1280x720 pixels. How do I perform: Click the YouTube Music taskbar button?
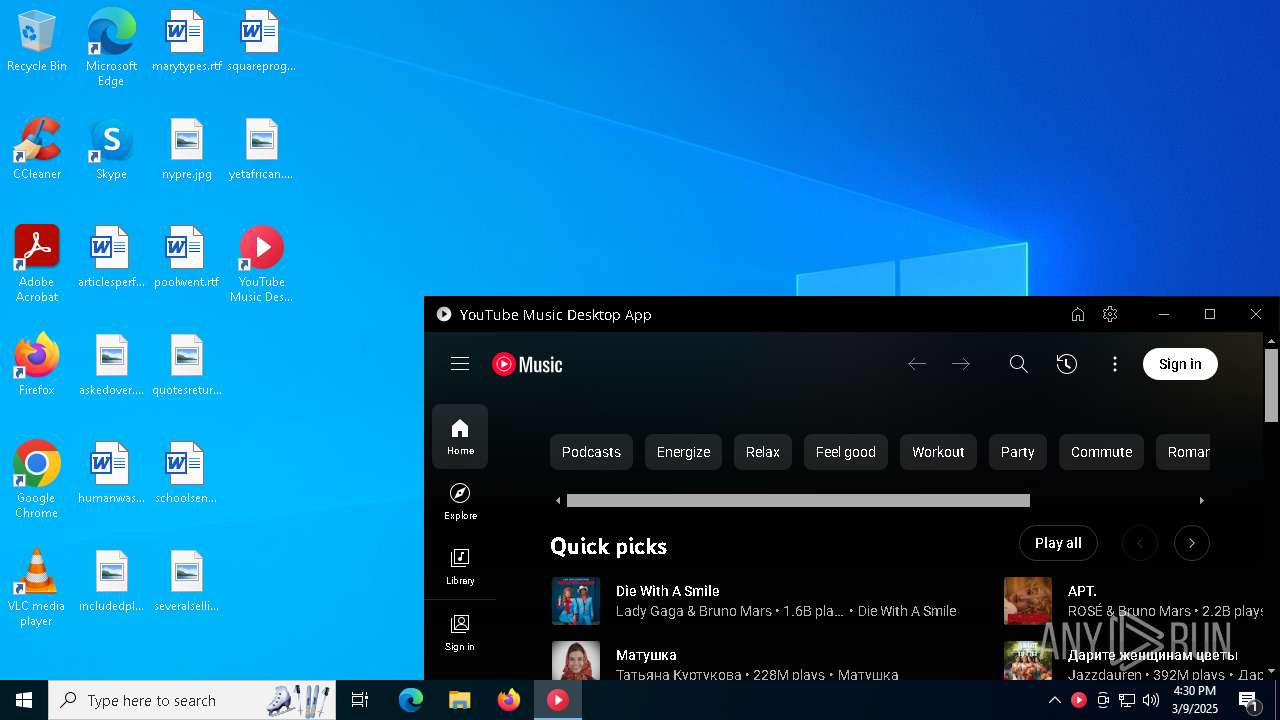[558, 700]
